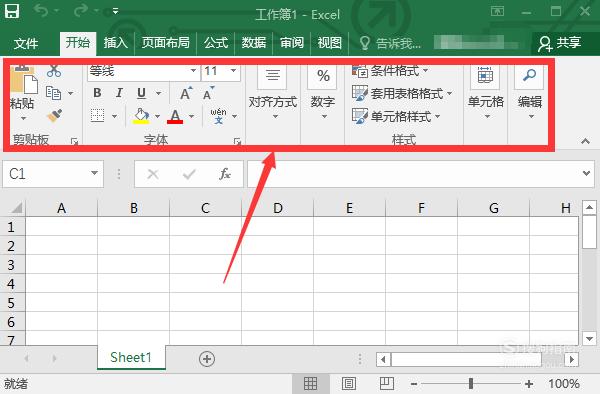Switch to Page Layout view icon
The height and width of the screenshot is (394, 600).
(x=349, y=383)
